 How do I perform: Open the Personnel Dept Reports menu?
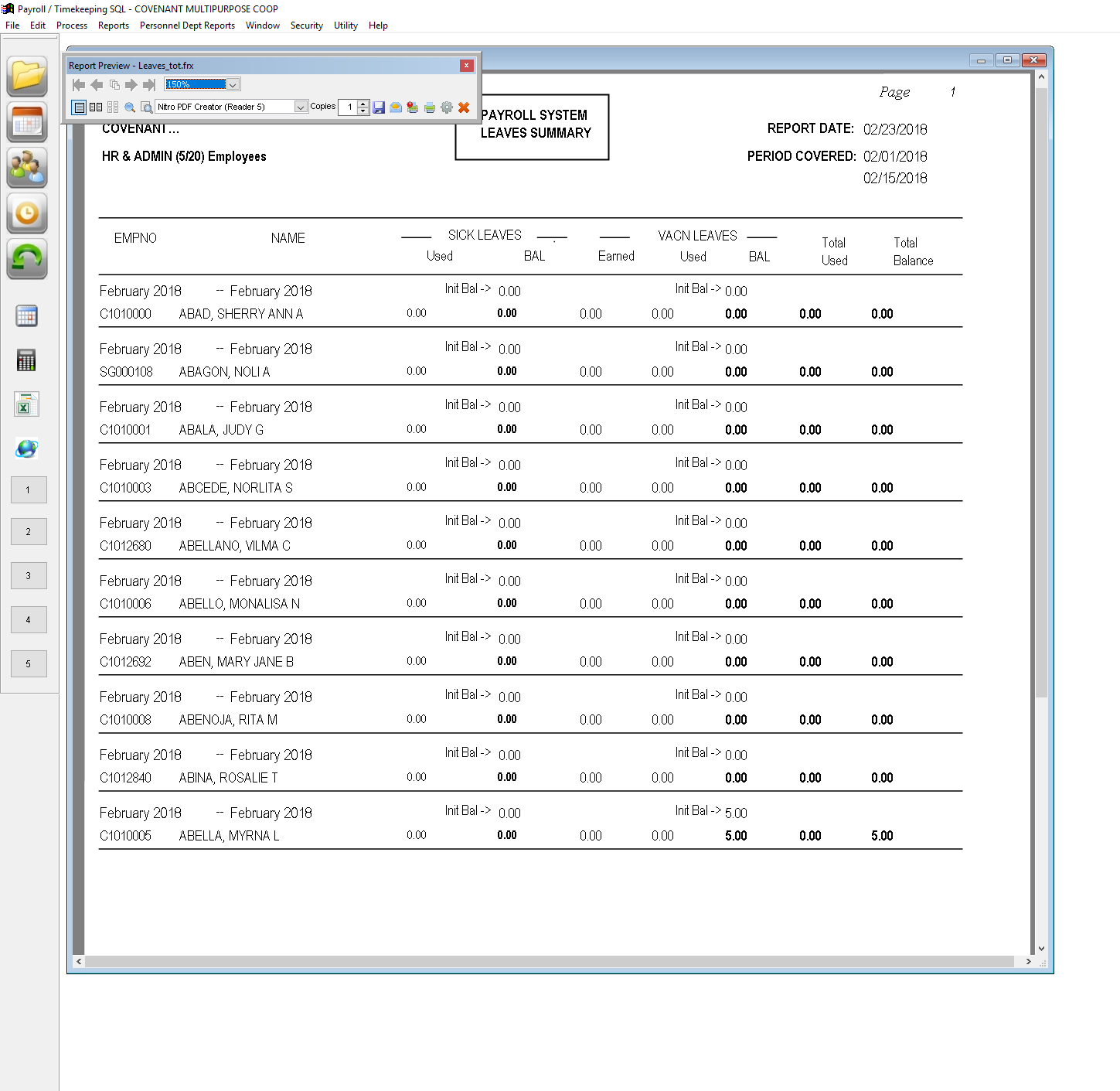(187, 26)
